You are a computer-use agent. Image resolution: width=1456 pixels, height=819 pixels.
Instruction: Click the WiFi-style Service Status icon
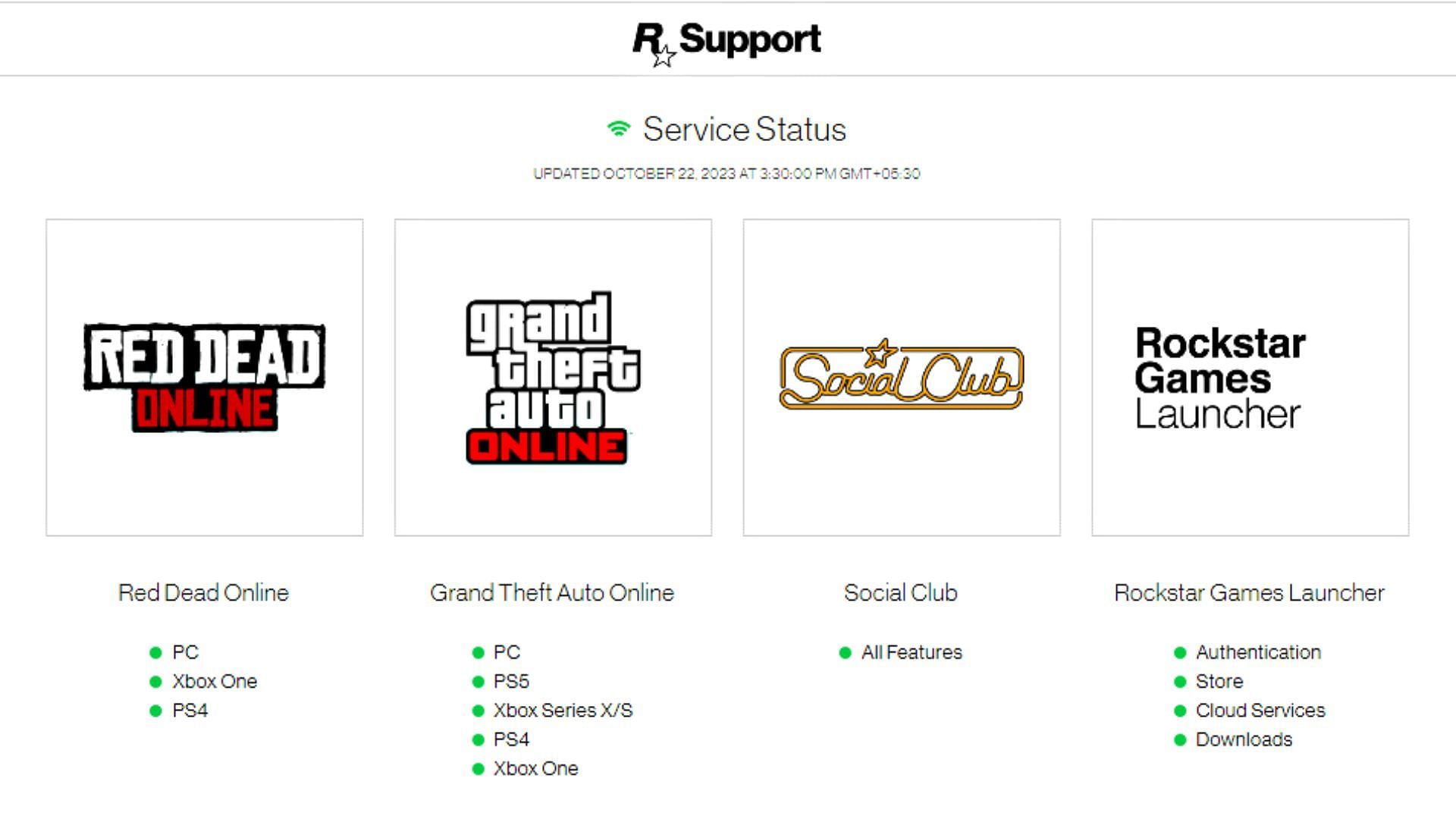click(x=615, y=129)
